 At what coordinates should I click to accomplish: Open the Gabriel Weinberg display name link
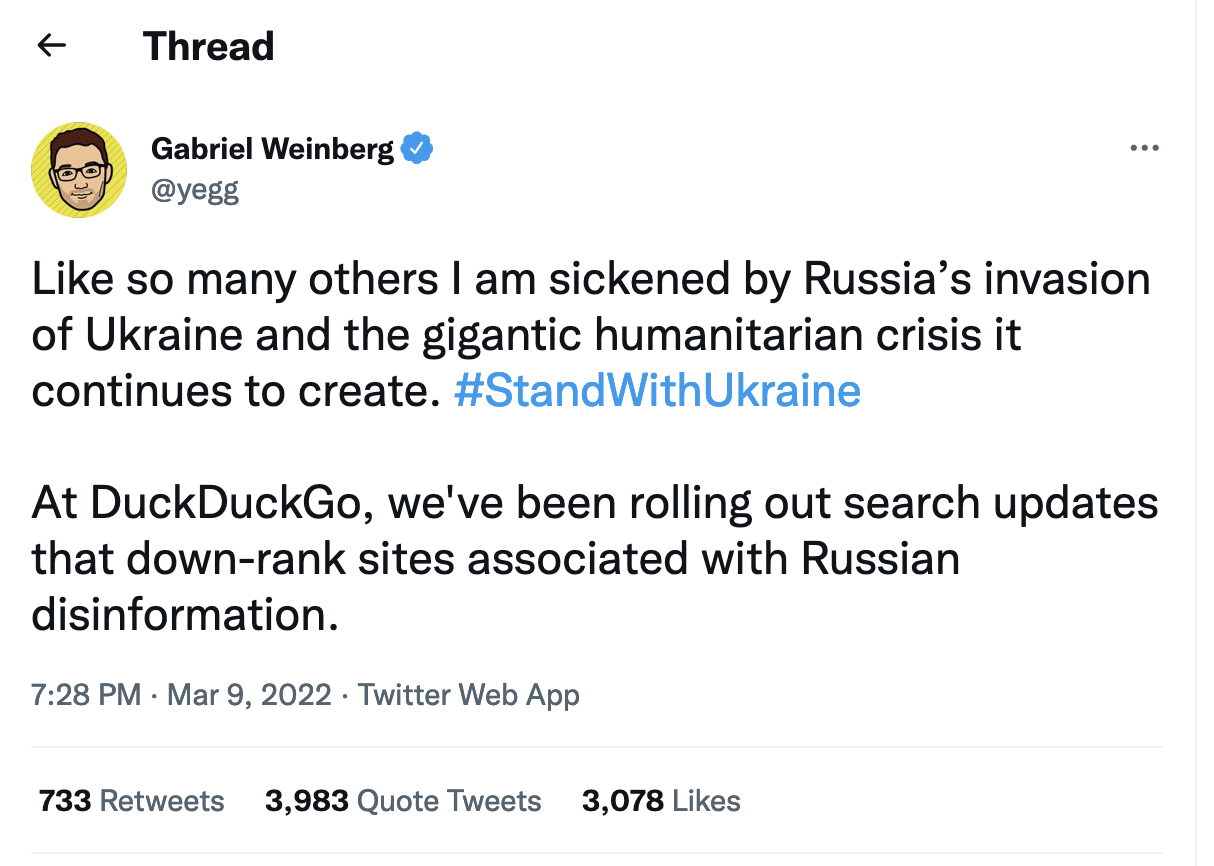coord(272,149)
